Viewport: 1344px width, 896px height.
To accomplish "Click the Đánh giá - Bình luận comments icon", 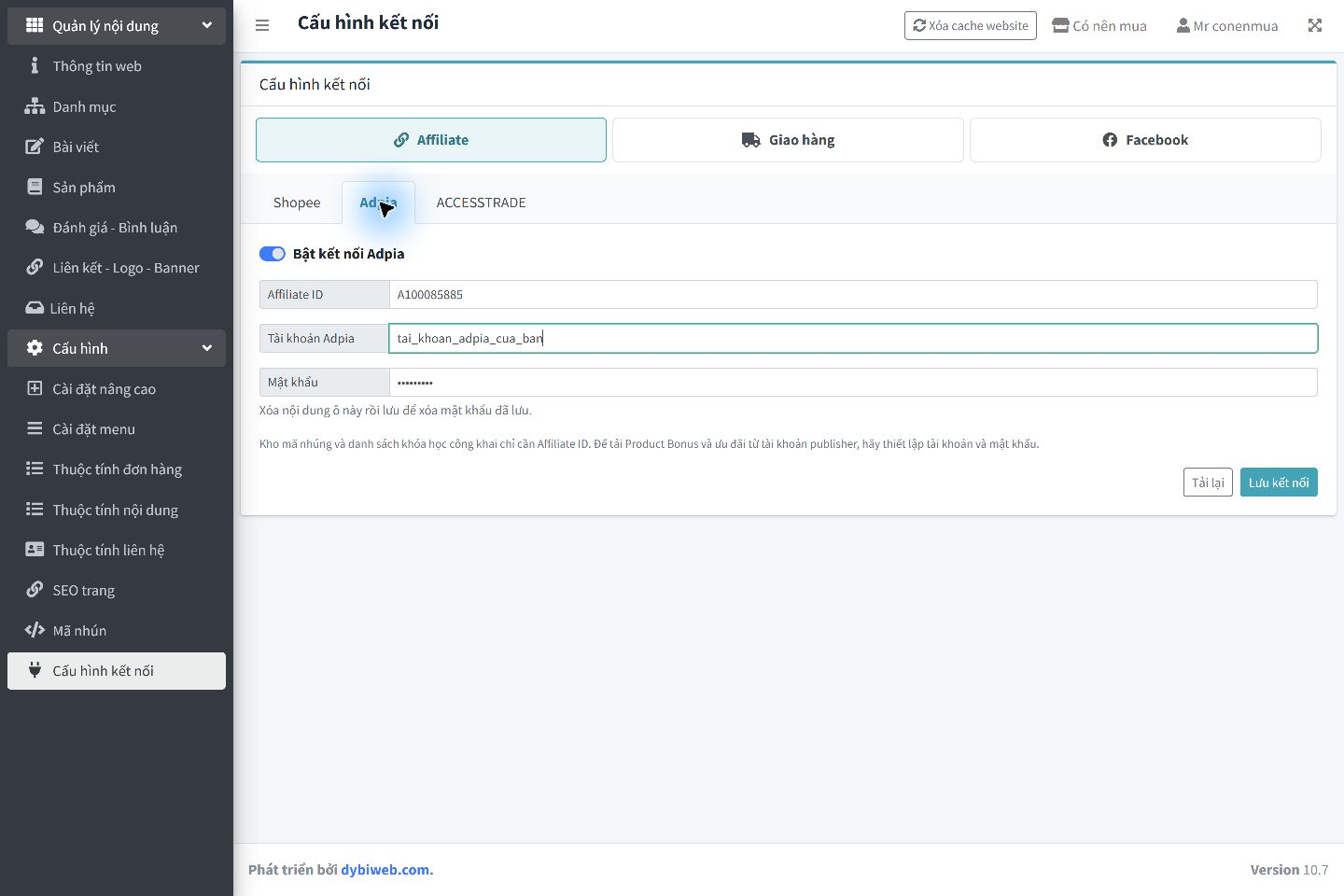I will 35,227.
